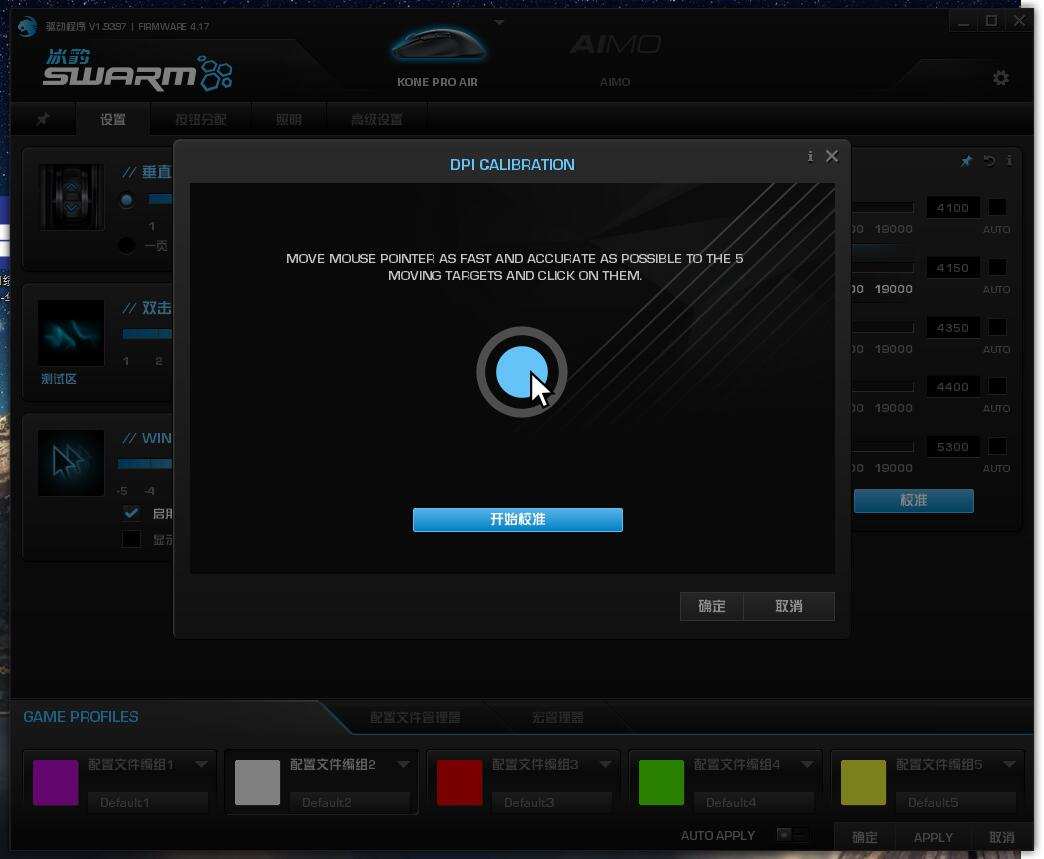Click the vertical scroll wheel thumbnail
This screenshot has width=1044, height=859.
click(x=71, y=197)
